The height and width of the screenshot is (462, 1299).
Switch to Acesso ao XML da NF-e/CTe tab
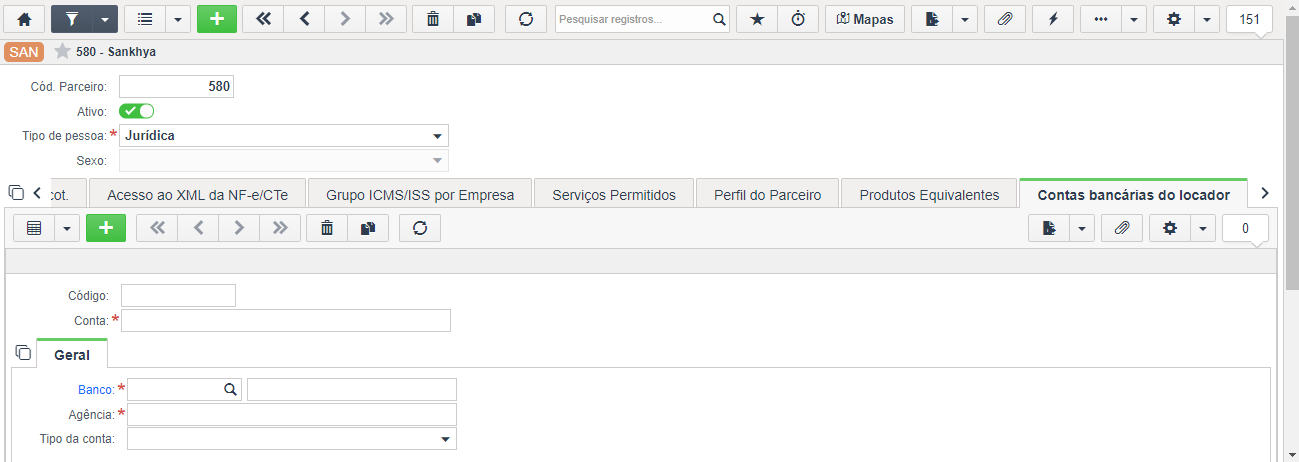[x=197, y=195]
